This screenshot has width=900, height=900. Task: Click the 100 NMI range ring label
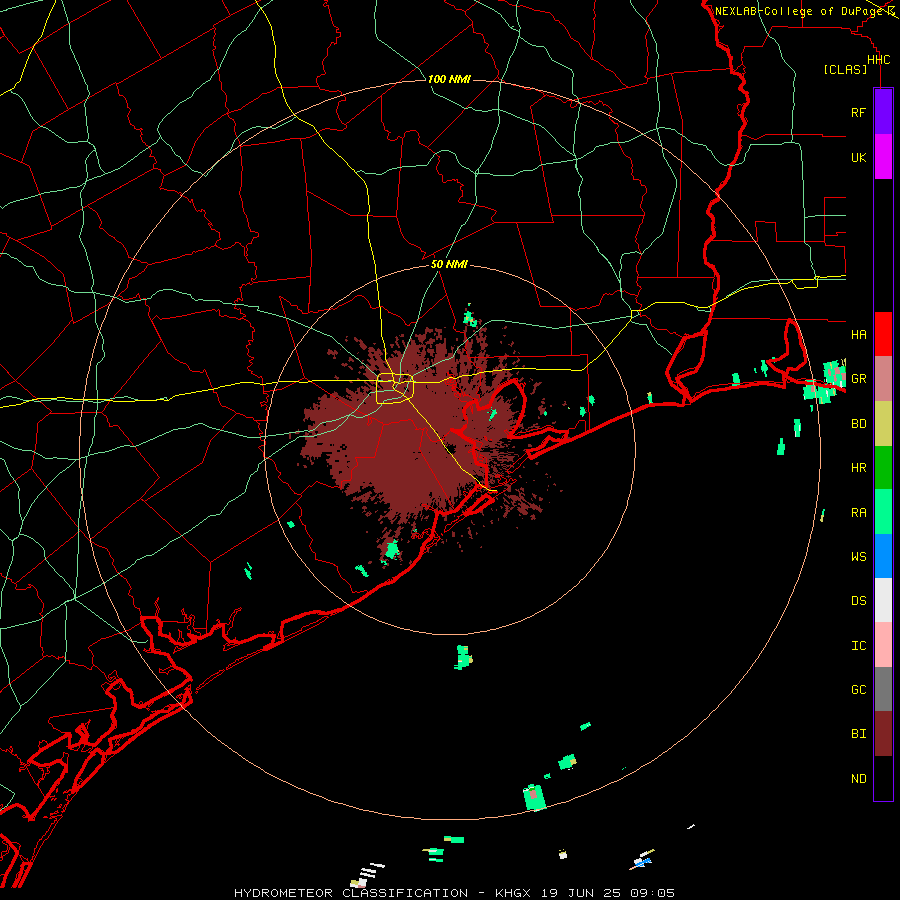tap(449, 79)
